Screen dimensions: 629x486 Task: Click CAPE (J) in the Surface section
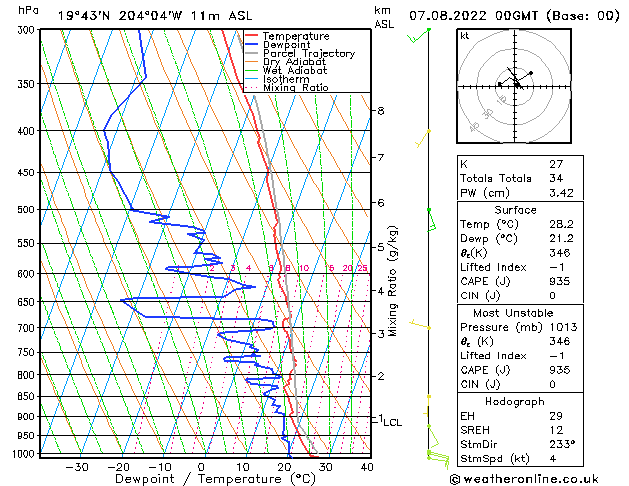(x=485, y=281)
